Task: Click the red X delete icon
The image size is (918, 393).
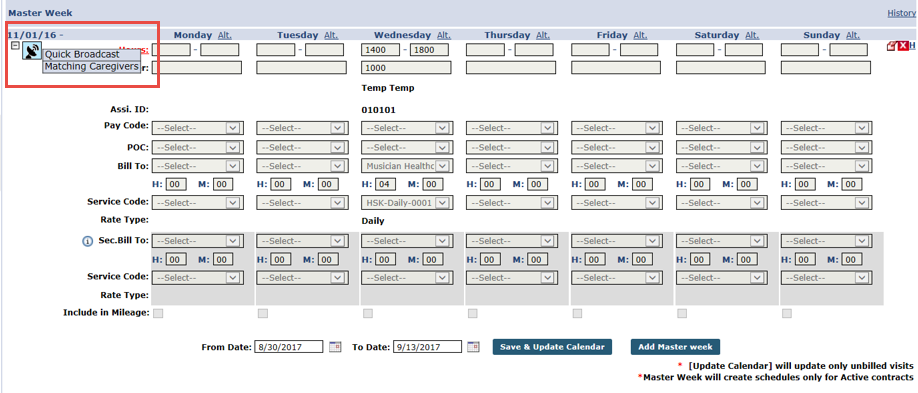Action: (x=902, y=47)
